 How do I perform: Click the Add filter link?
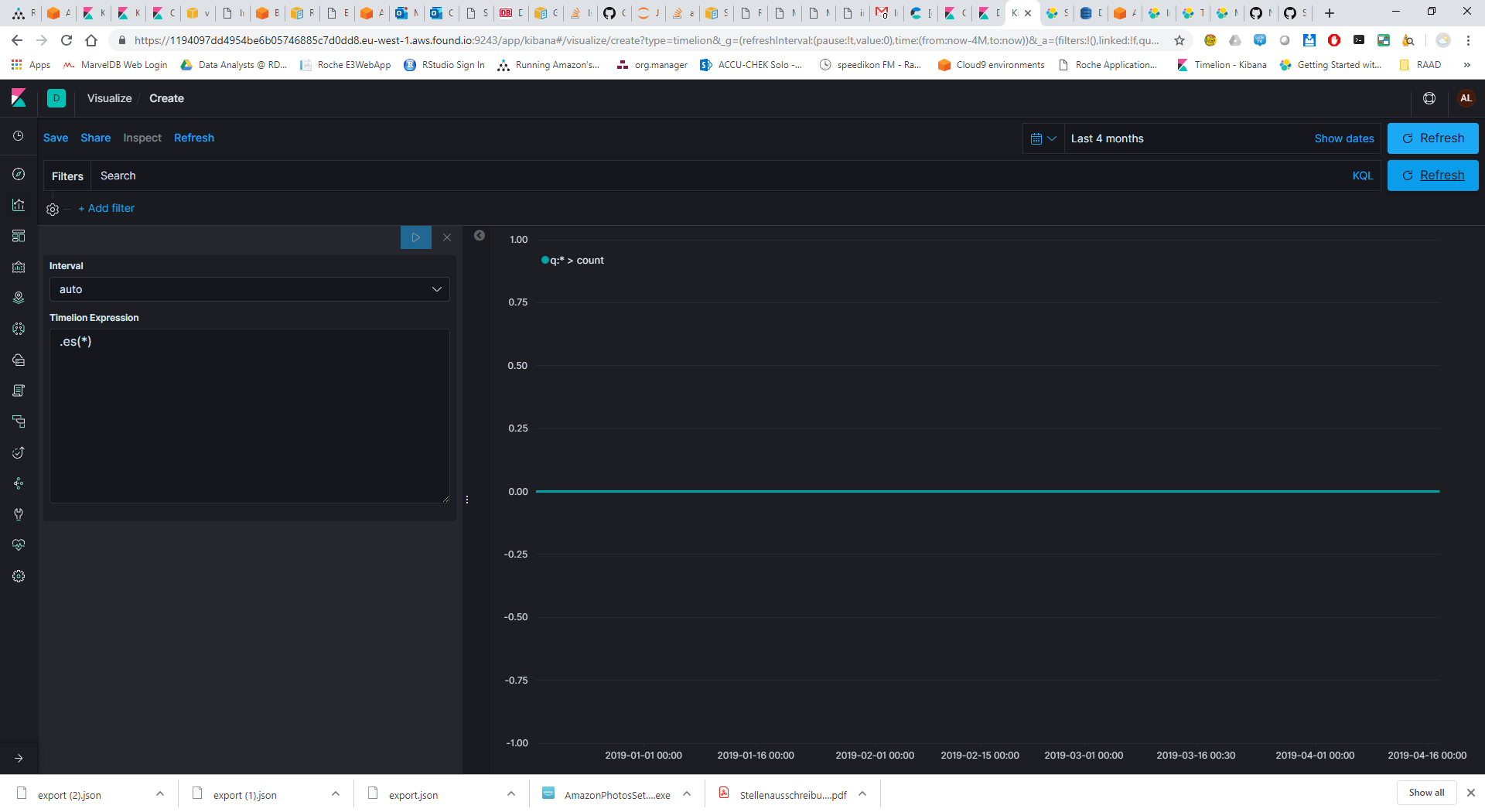[x=106, y=208]
